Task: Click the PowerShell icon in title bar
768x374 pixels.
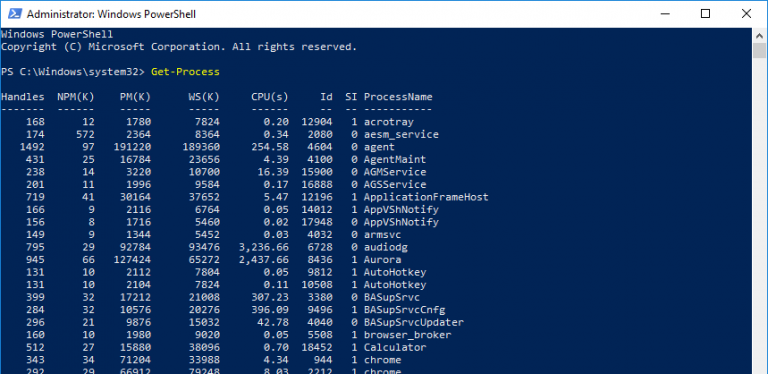Action: 15,14
